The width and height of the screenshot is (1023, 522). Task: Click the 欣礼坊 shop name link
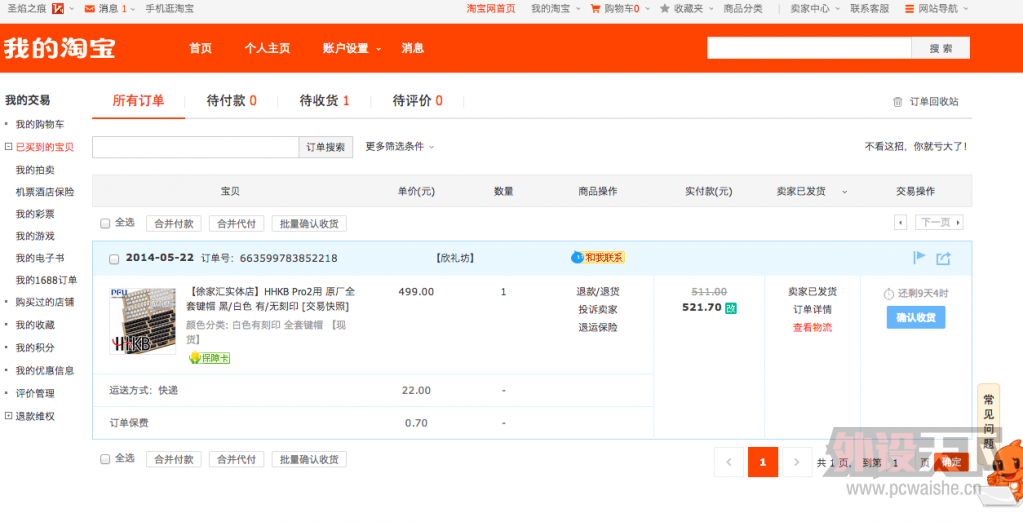455,258
